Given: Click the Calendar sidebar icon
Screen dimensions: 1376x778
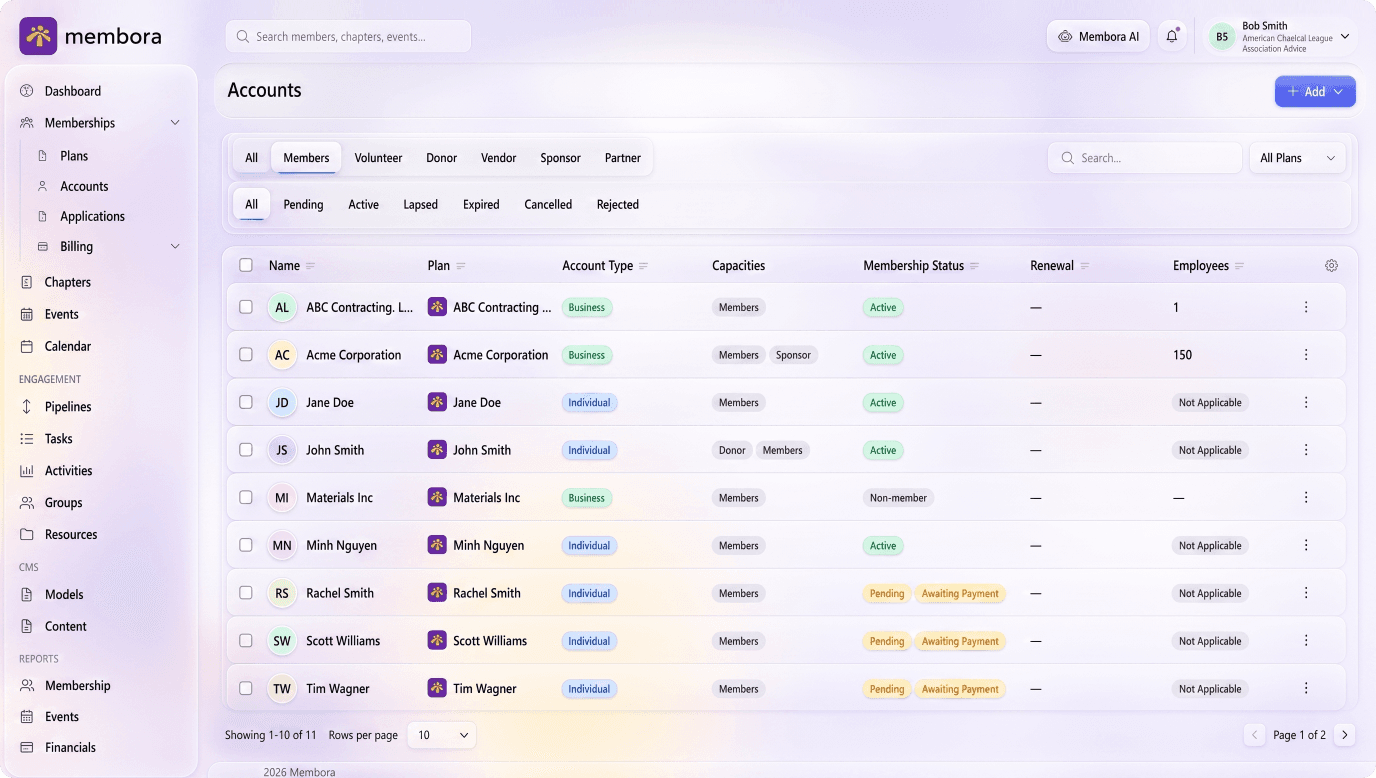Looking at the screenshot, I should click(x=27, y=346).
